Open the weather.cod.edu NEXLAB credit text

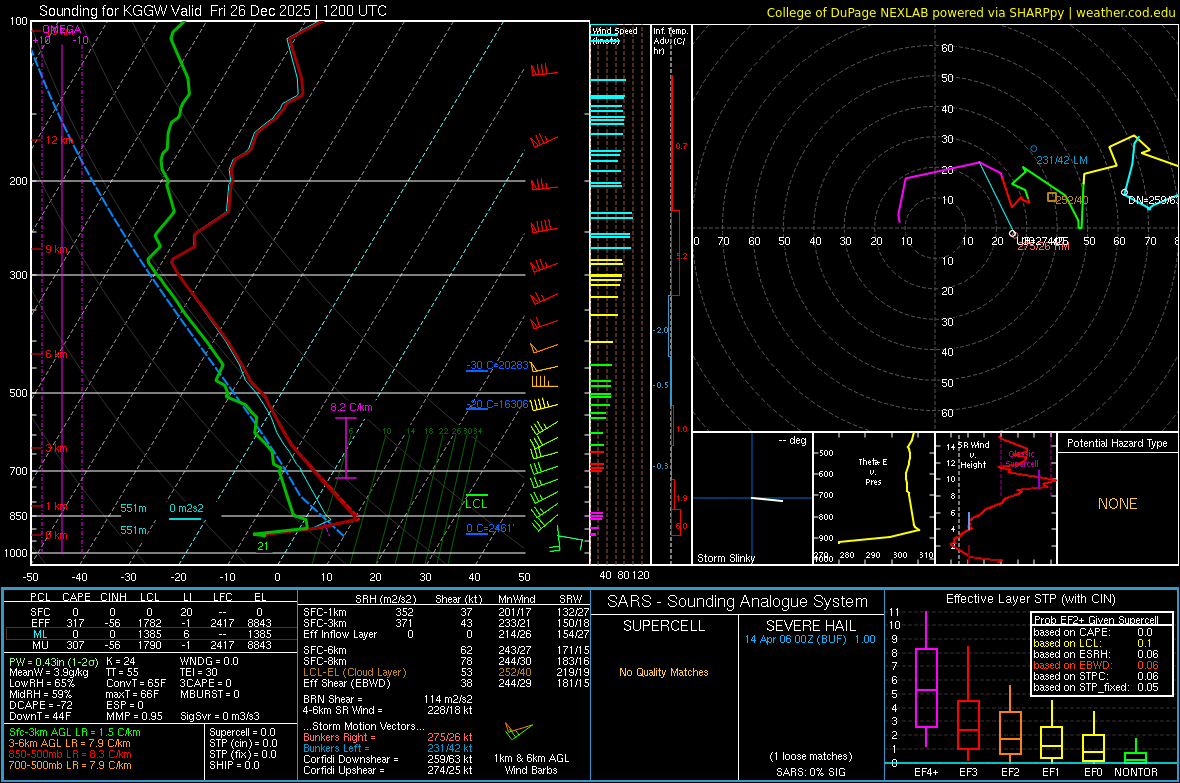point(970,12)
